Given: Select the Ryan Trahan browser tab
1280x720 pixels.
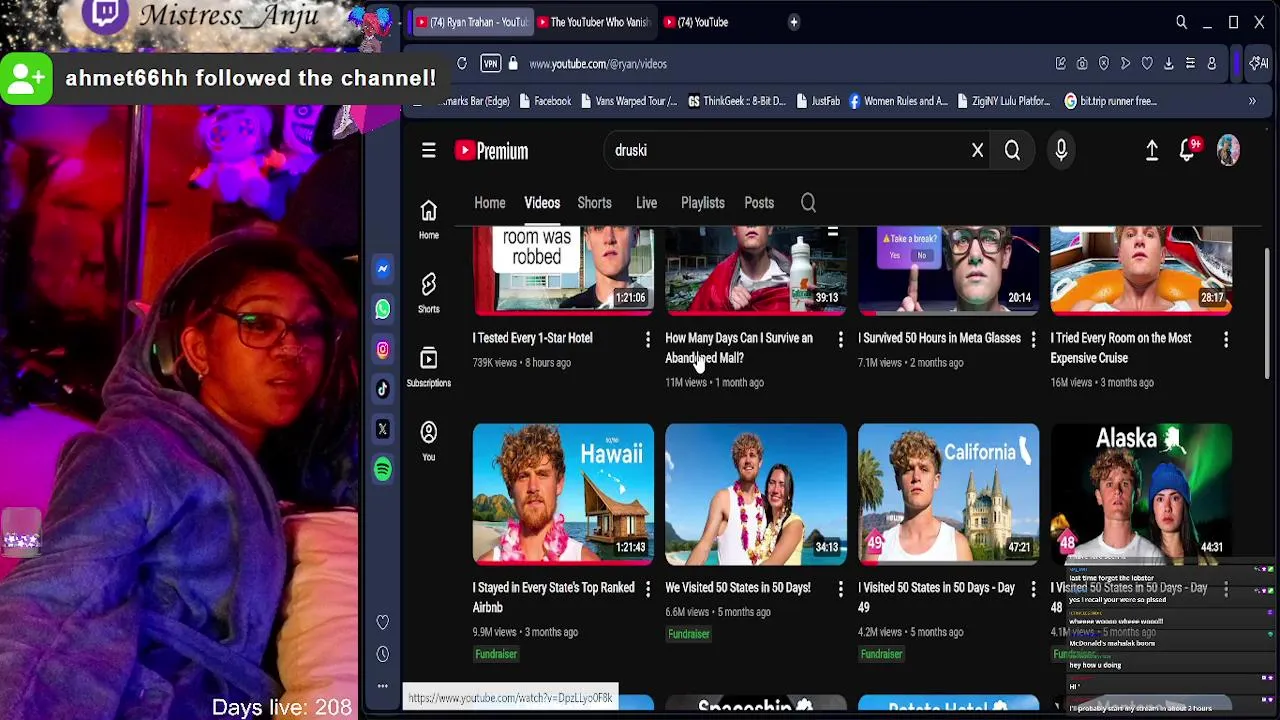Looking at the screenshot, I should [471, 22].
